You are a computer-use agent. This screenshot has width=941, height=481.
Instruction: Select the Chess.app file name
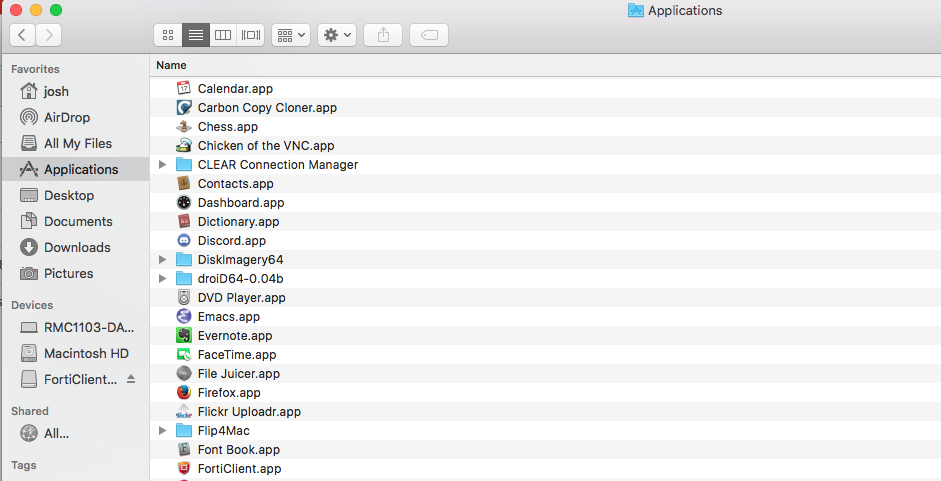point(228,127)
